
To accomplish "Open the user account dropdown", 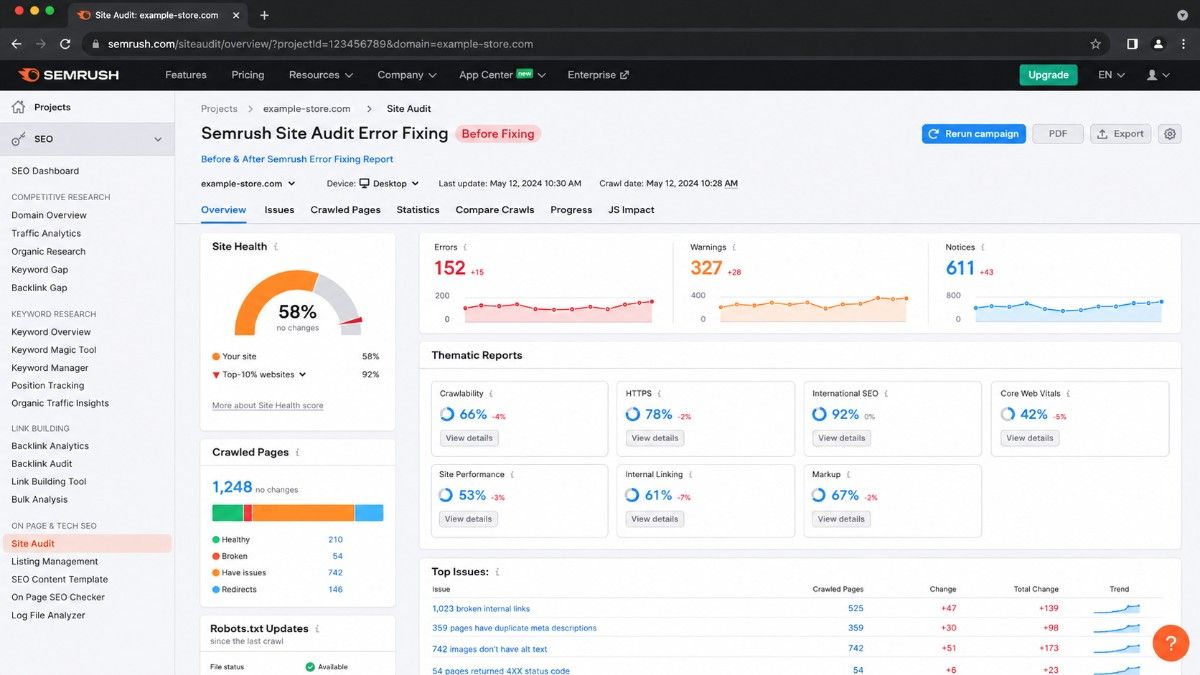I will click(x=1157, y=75).
